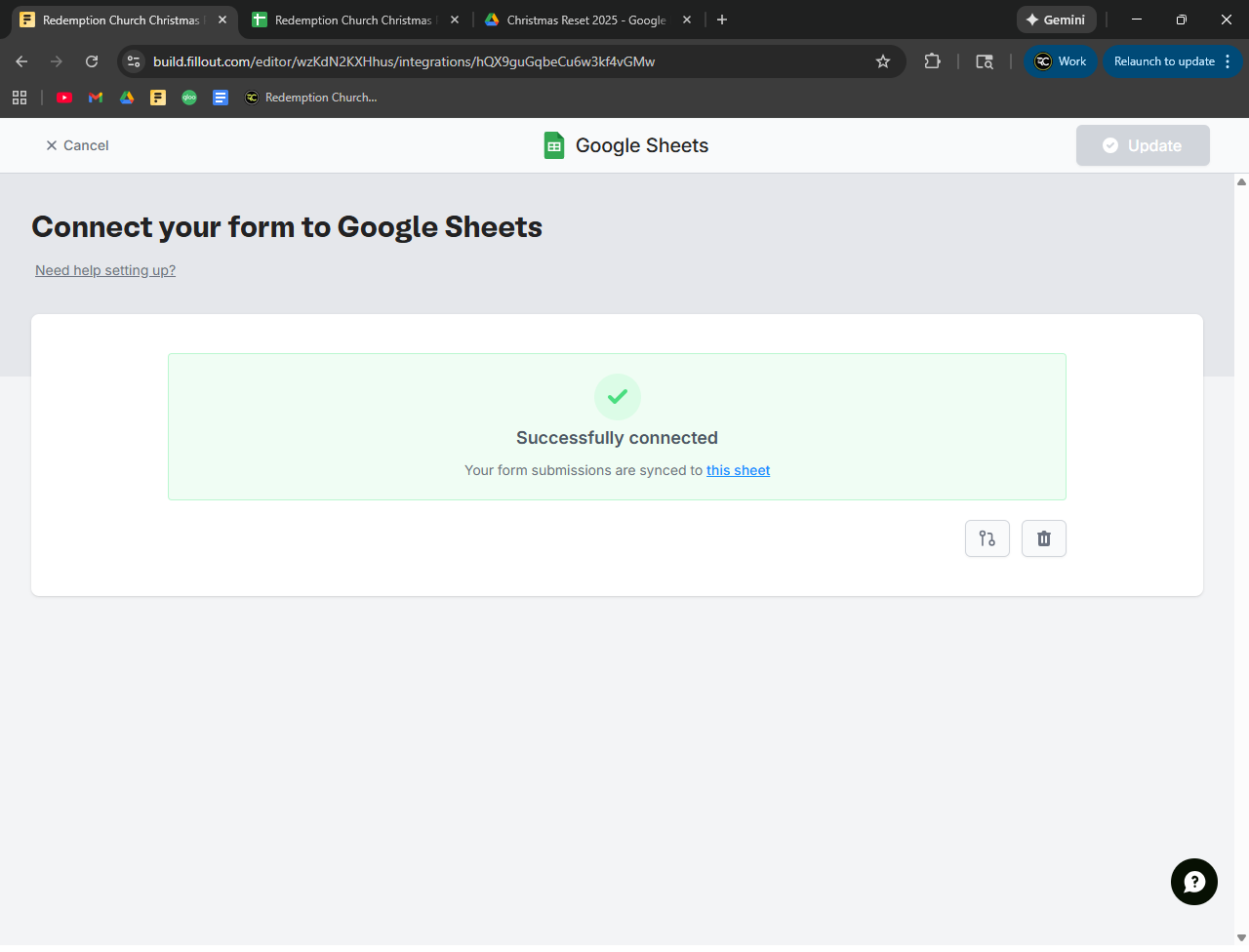The image size is (1249, 952).
Task: Open the Gloo bookmark icon
Action: click(x=189, y=98)
